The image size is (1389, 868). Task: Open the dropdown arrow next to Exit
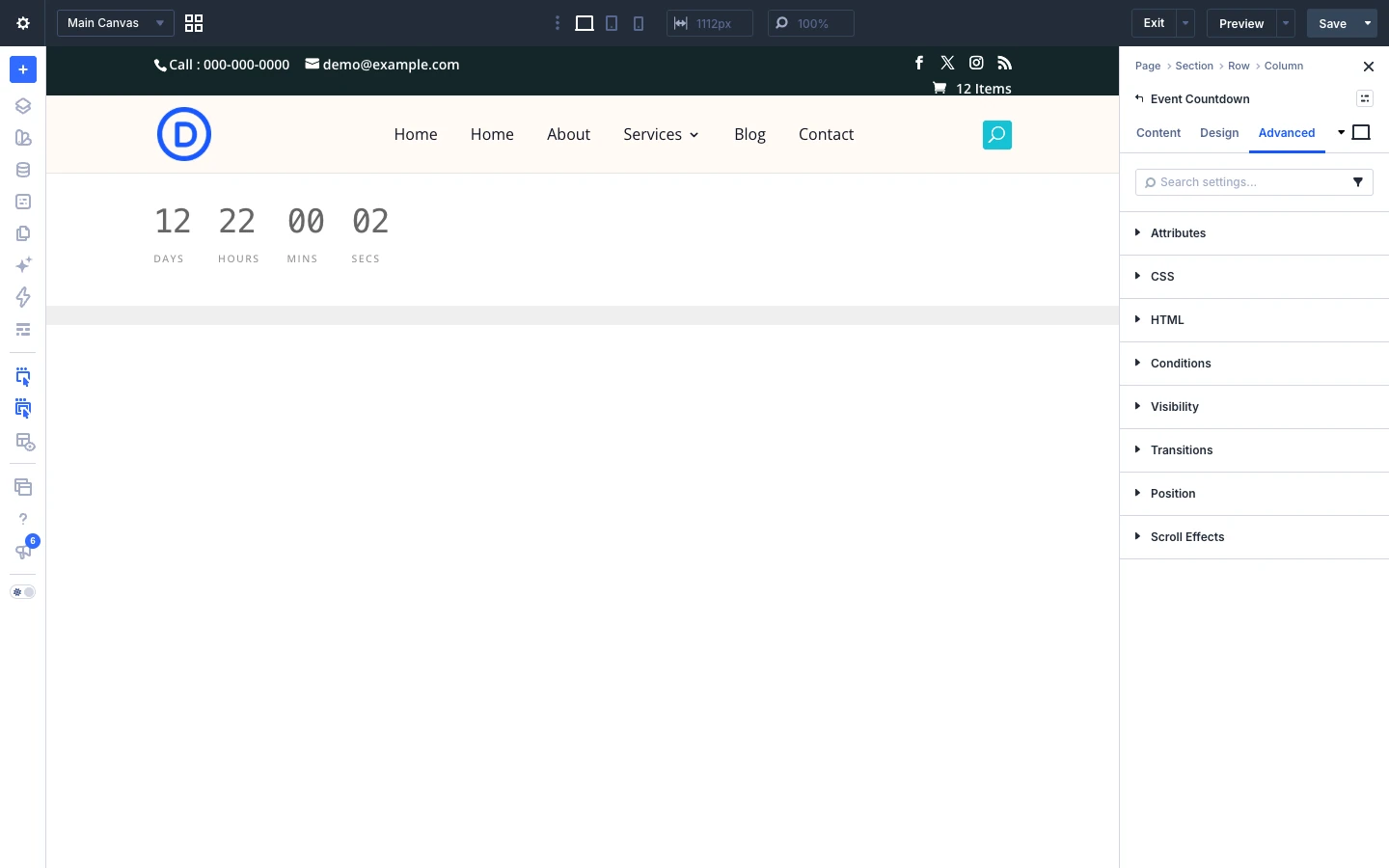click(1185, 23)
